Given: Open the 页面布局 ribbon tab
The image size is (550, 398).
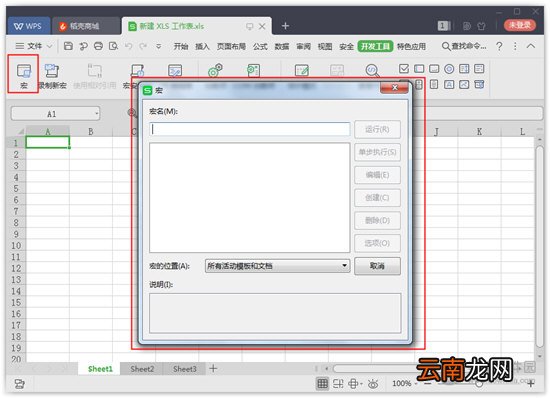Looking at the screenshot, I should 231,46.
